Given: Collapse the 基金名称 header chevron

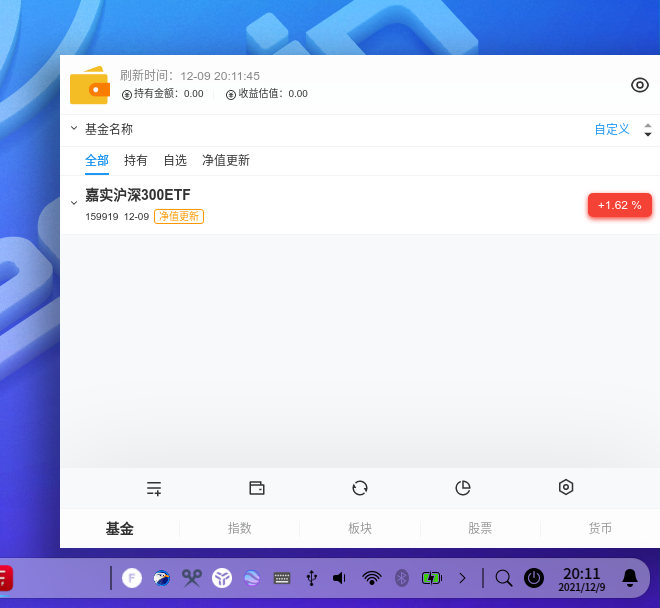Looking at the screenshot, I should pyautogui.click(x=74, y=129).
